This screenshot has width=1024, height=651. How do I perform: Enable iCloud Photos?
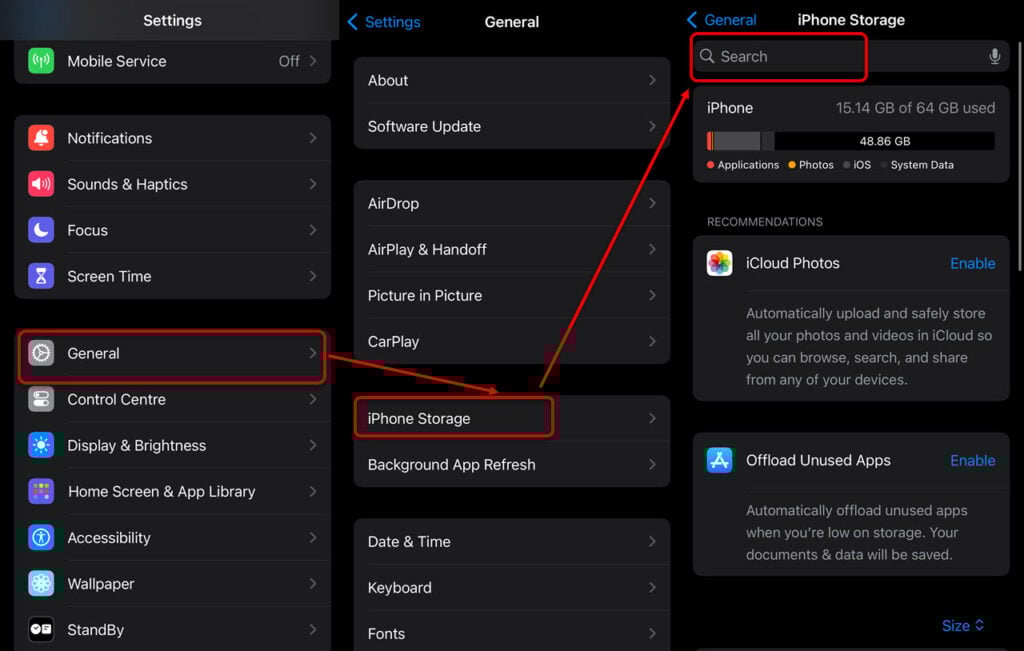pos(972,263)
